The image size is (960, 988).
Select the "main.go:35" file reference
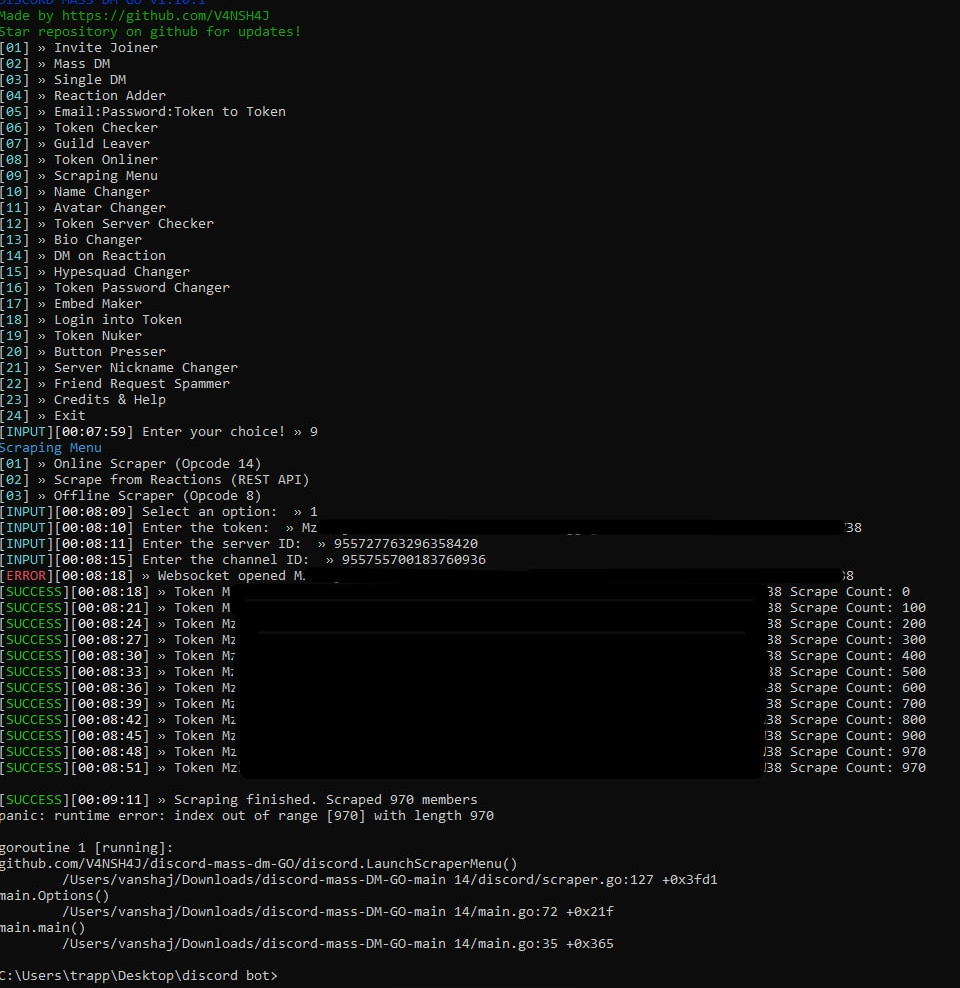518,944
